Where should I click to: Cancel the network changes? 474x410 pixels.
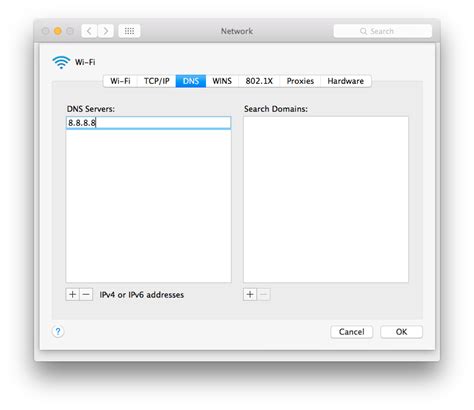click(x=352, y=332)
